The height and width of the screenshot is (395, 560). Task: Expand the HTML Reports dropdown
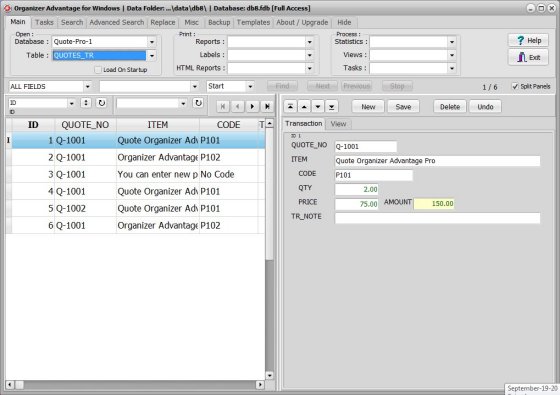[x=310, y=68]
